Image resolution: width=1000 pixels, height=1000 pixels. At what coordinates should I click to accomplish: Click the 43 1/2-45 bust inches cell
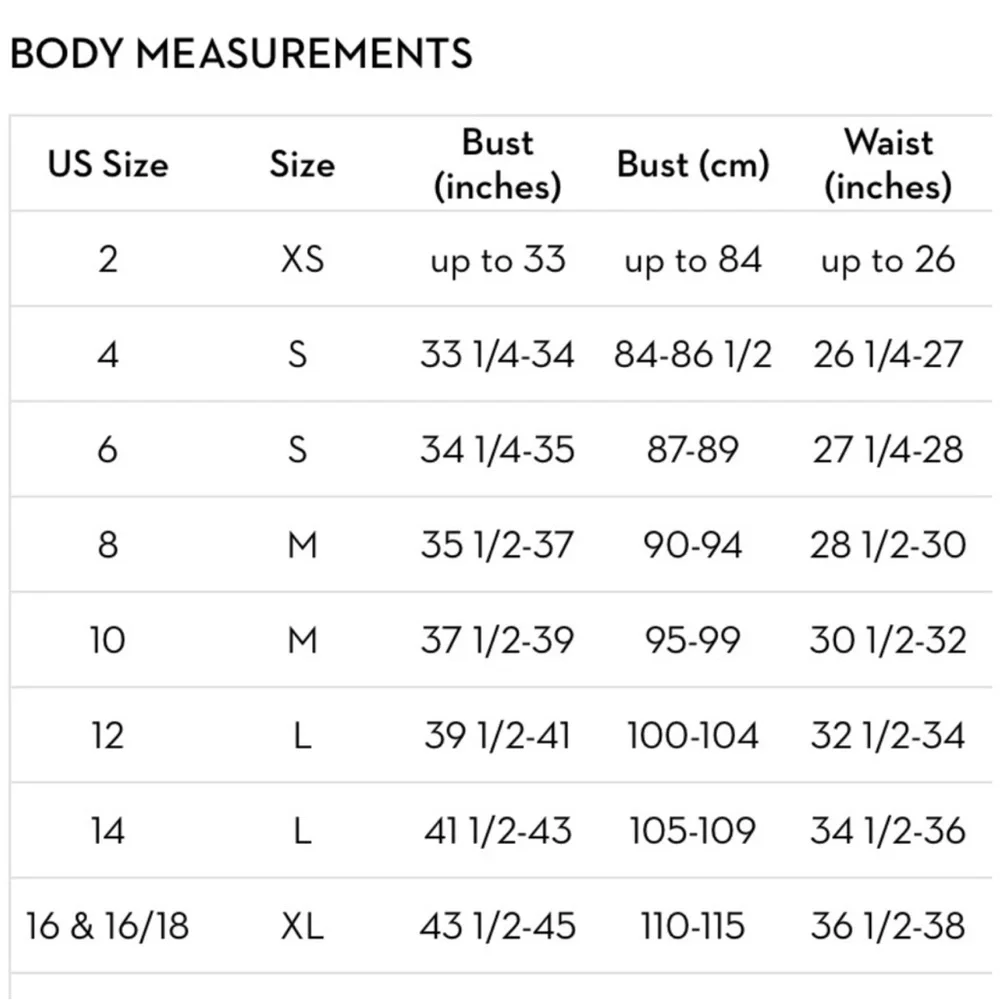point(497,926)
